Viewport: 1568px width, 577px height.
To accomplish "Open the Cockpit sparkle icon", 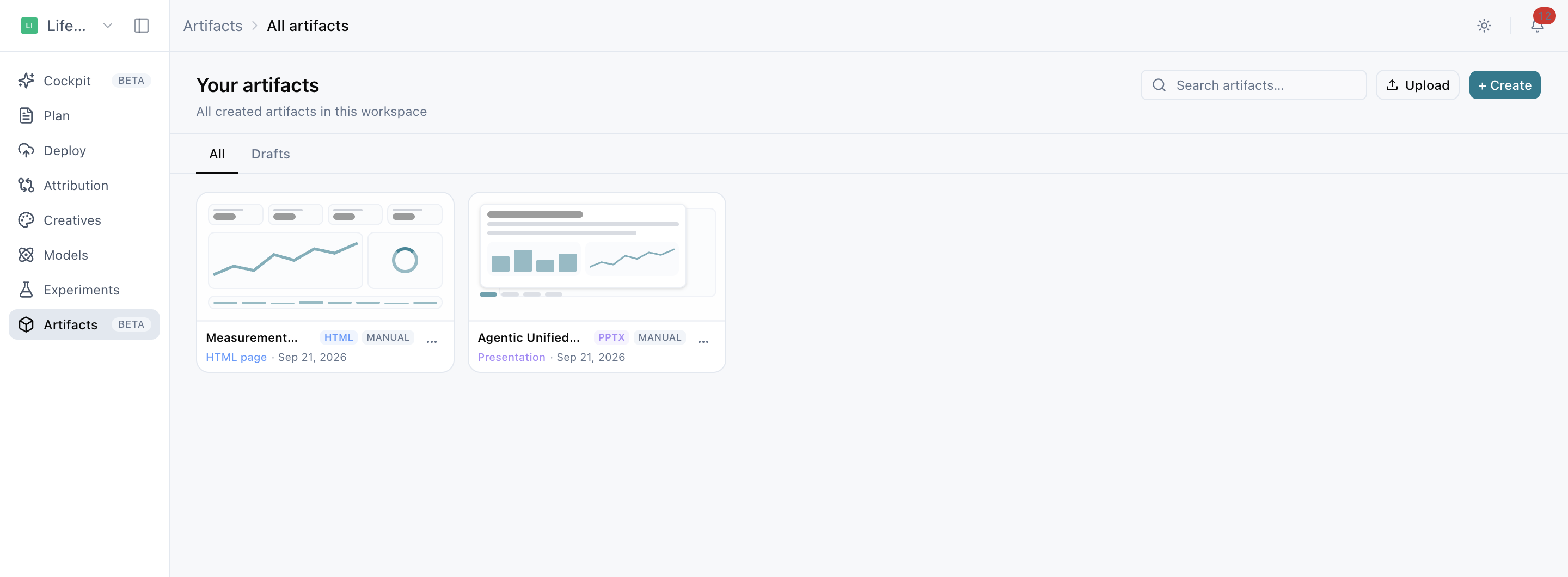I will click(26, 81).
